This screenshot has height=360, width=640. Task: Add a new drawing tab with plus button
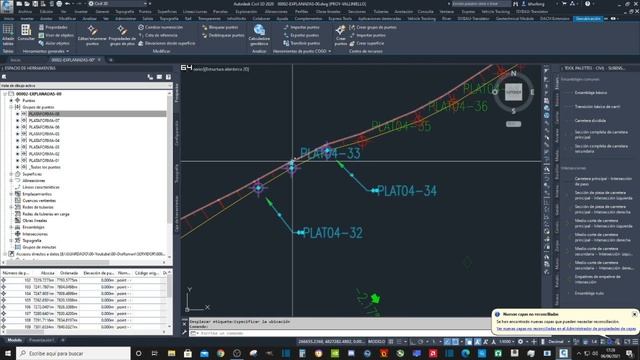[x=110, y=60]
